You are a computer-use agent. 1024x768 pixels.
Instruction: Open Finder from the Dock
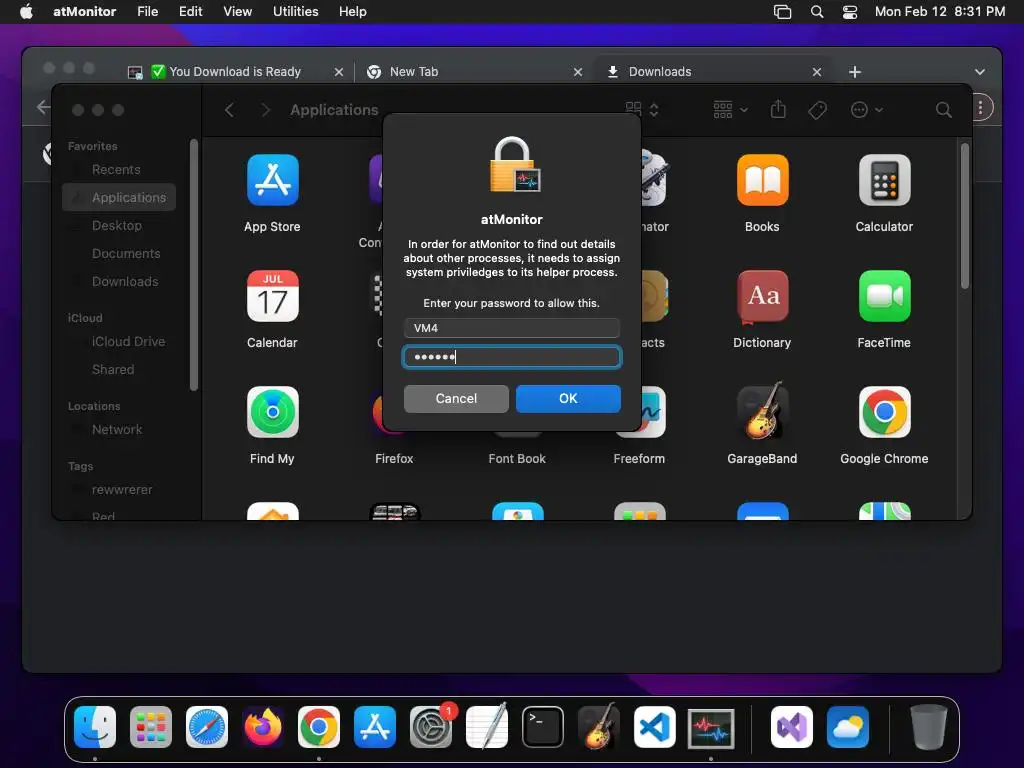click(95, 727)
